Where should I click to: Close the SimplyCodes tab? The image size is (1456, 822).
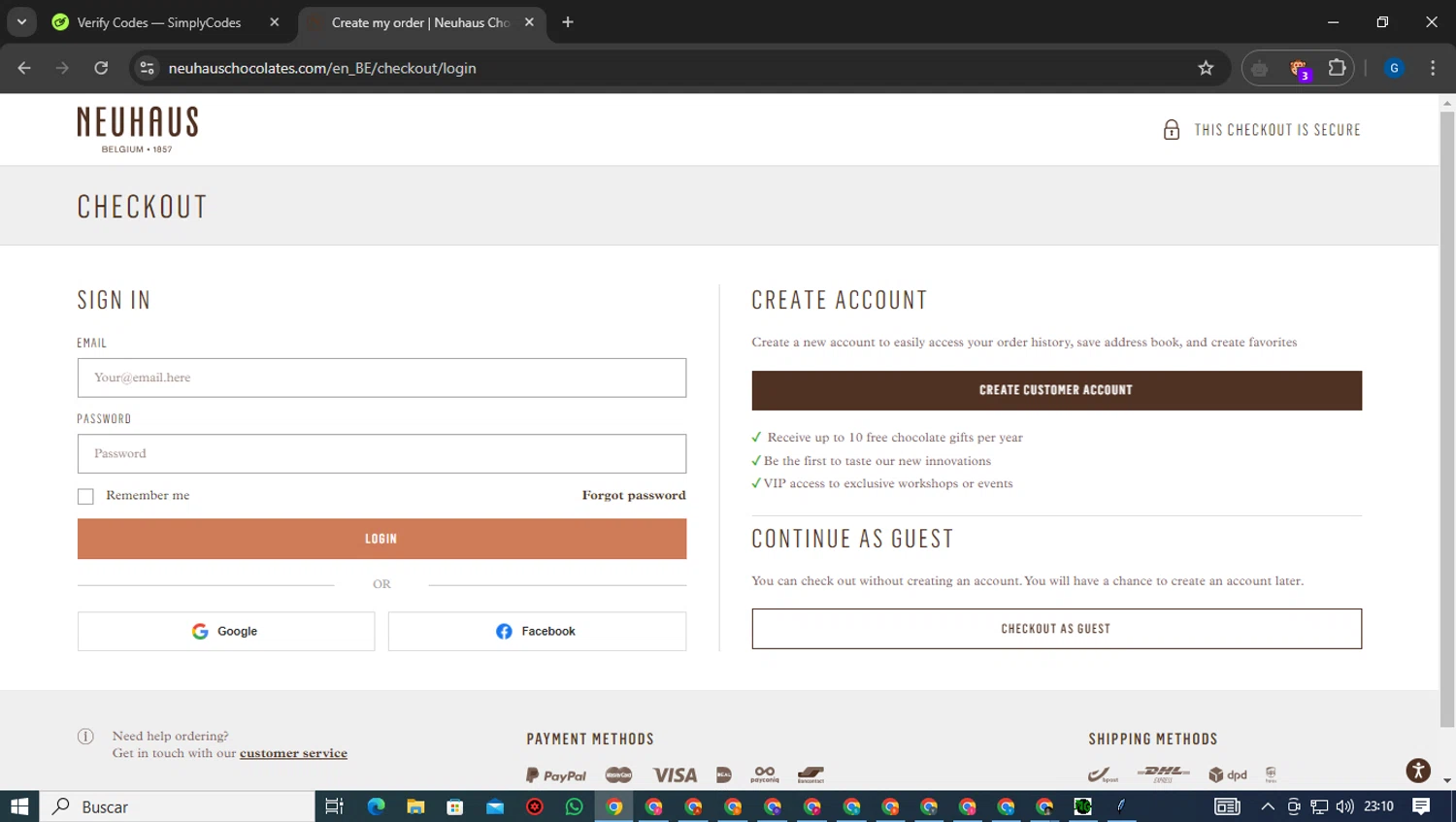point(275,22)
